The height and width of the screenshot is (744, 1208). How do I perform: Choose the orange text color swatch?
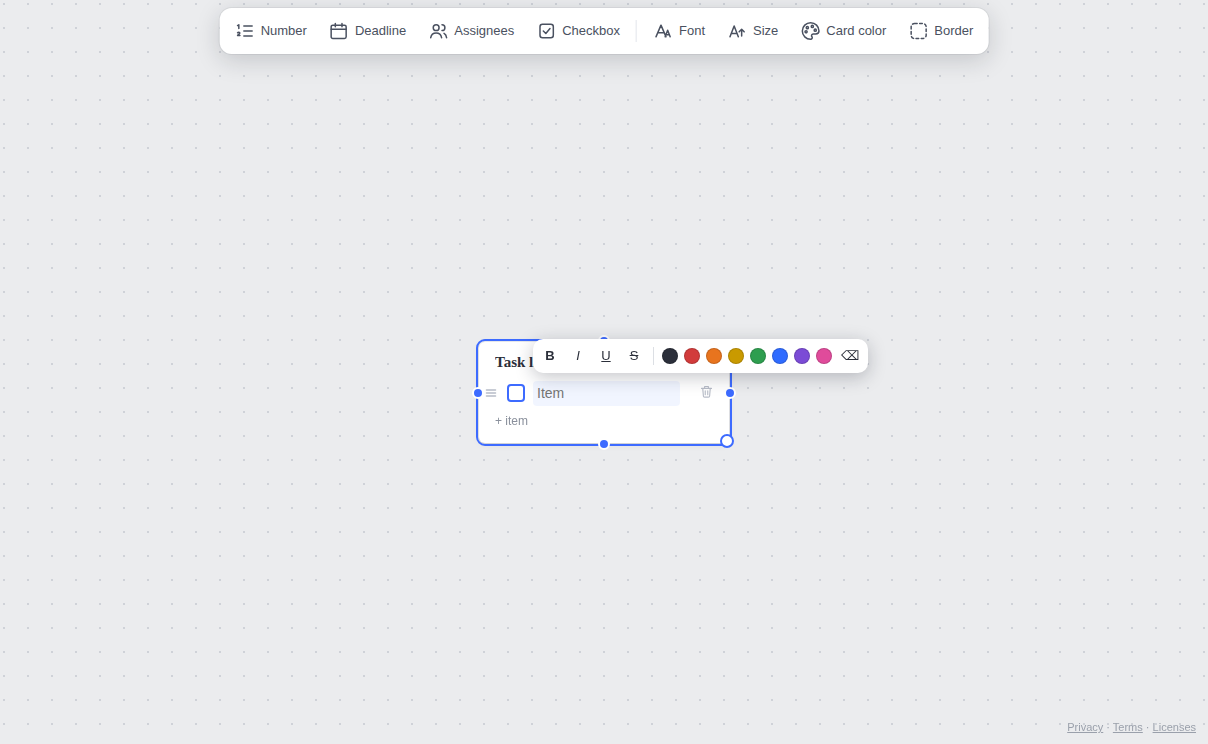(x=714, y=356)
